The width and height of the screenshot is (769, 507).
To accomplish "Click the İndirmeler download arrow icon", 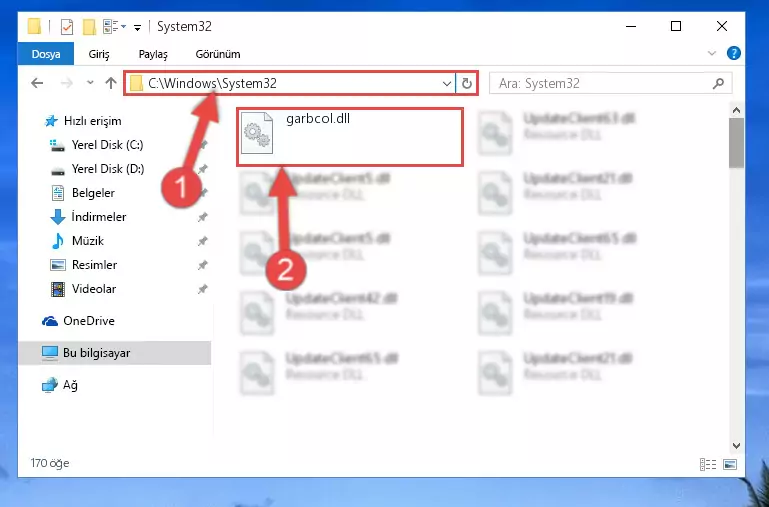I will [x=57, y=217].
